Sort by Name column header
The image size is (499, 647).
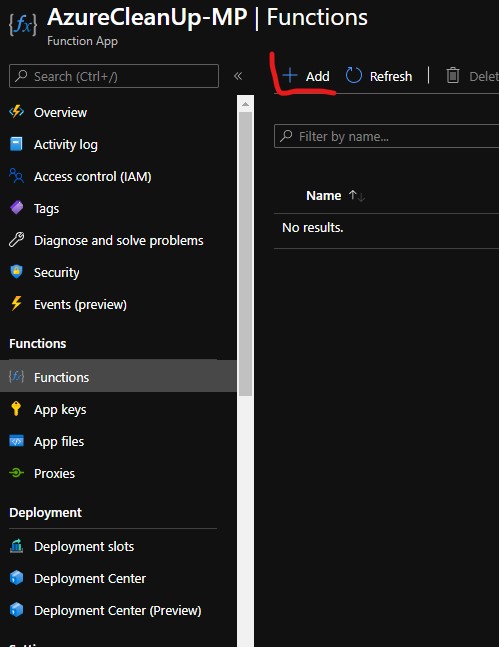point(324,195)
